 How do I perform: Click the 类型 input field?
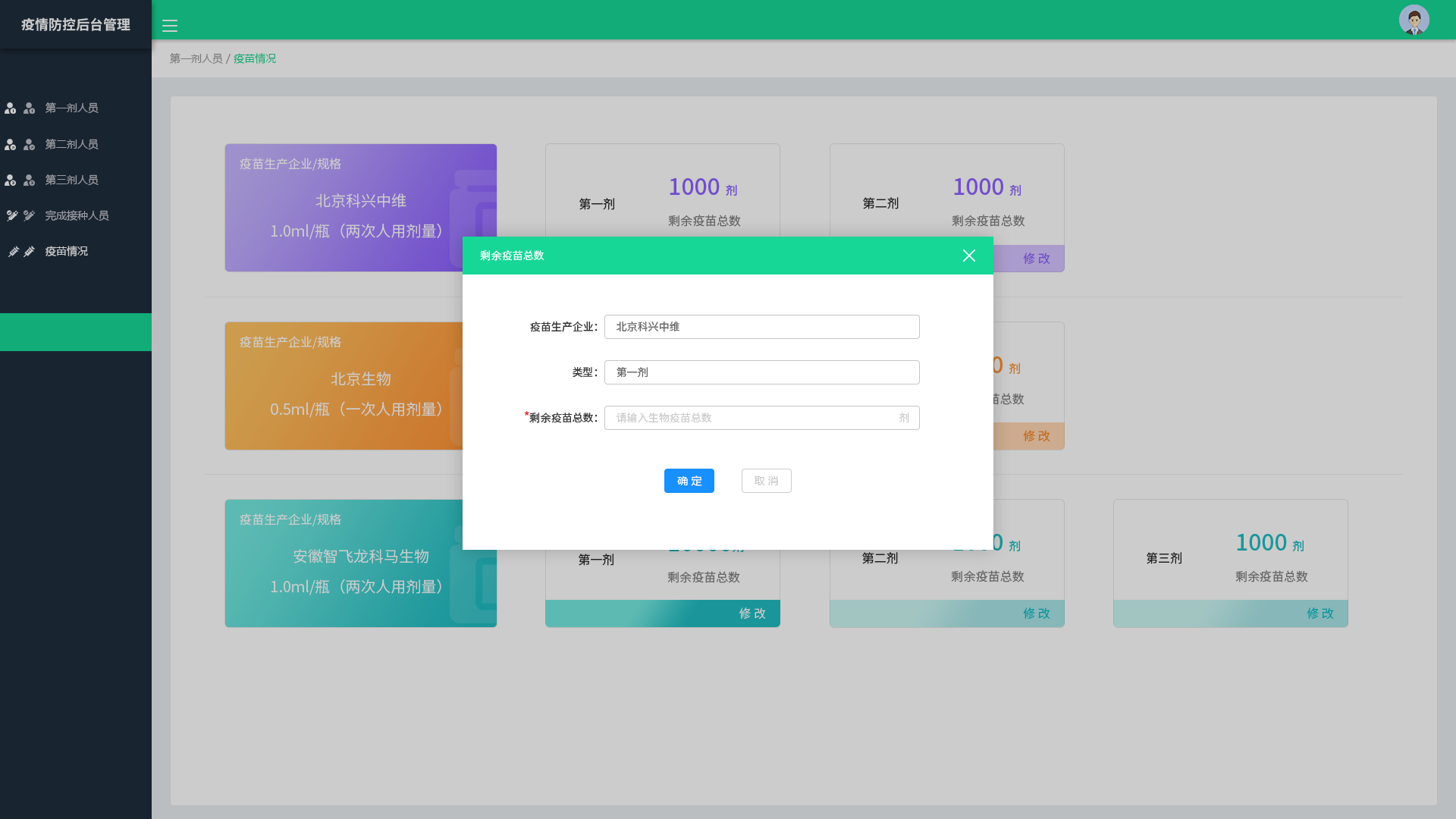click(761, 372)
